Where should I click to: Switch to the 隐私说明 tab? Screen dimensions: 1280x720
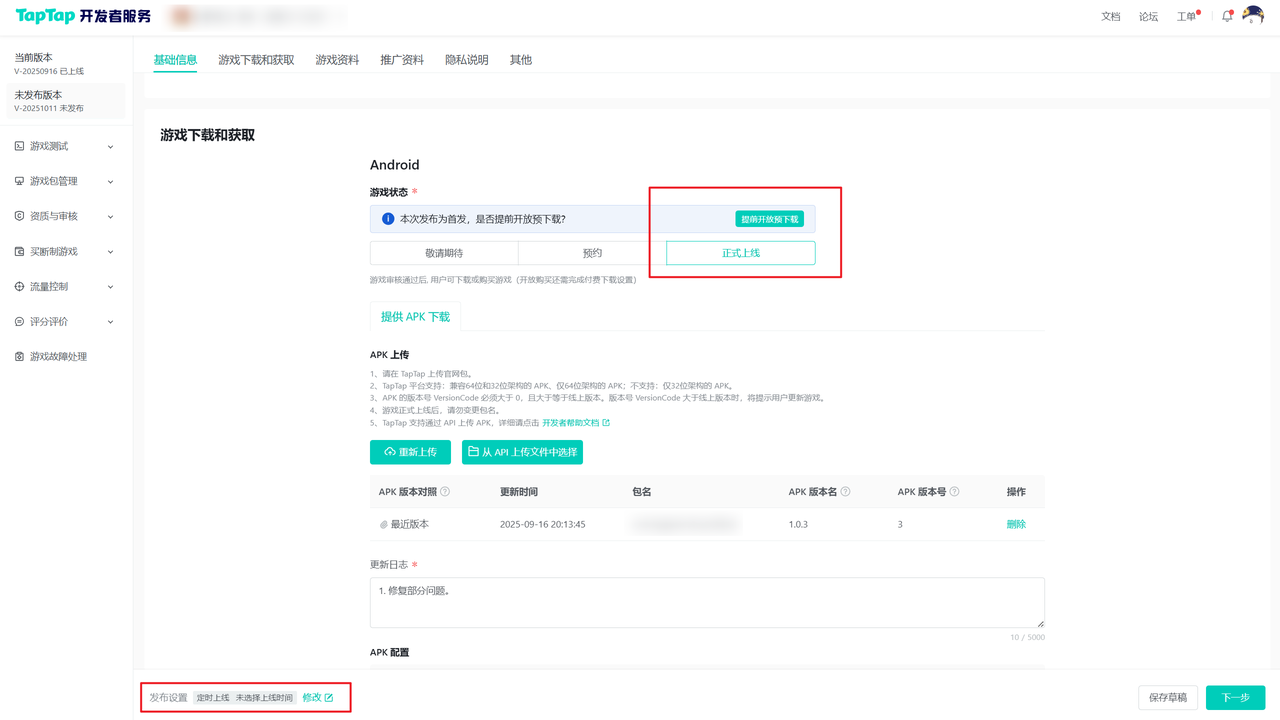pyautogui.click(x=466, y=60)
